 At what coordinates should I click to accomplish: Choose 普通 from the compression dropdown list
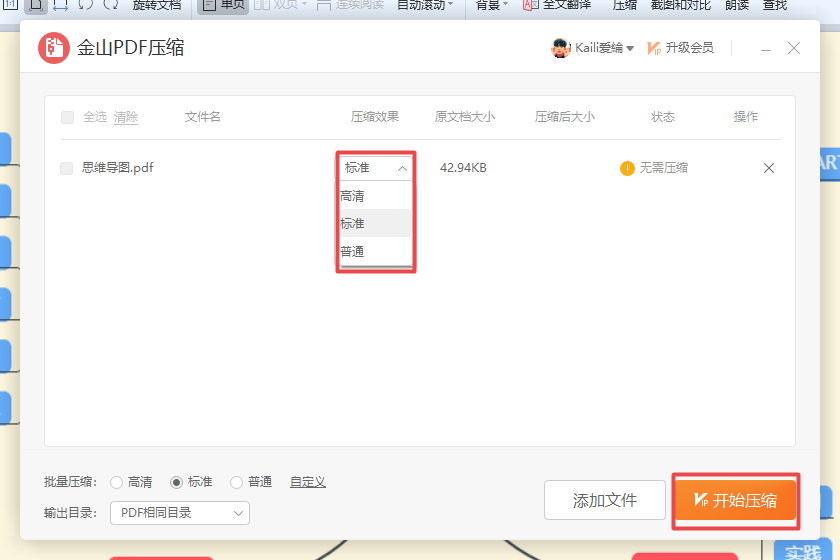tap(375, 251)
